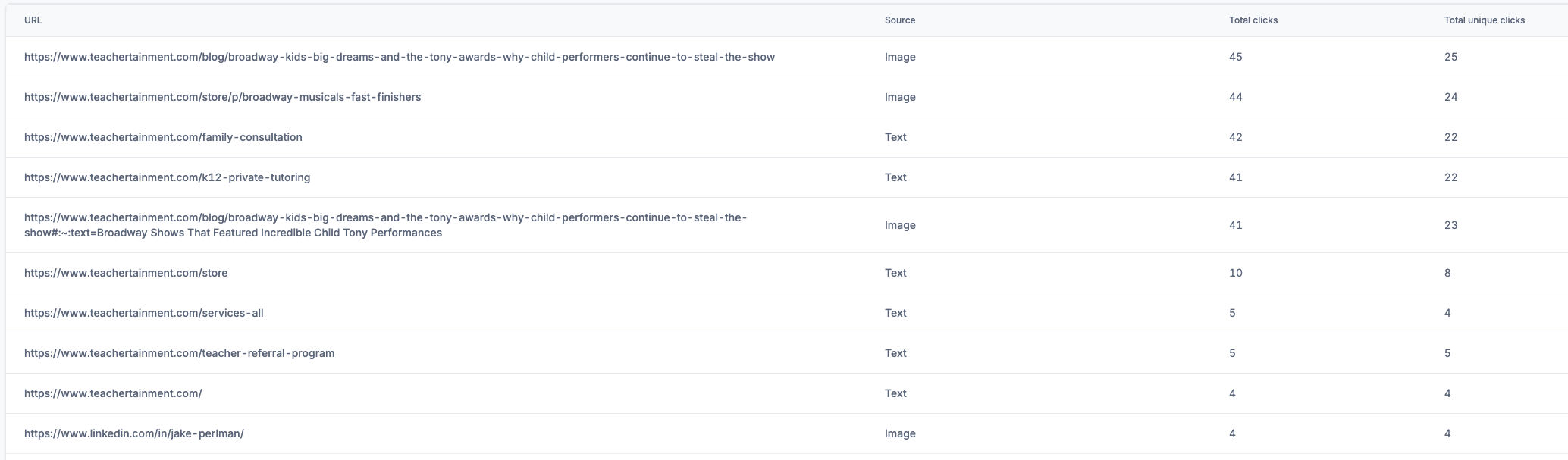Image resolution: width=1568 pixels, height=460 pixels.
Task: Open the blog URL with Tony Performances text fragment
Action: pyautogui.click(x=386, y=225)
